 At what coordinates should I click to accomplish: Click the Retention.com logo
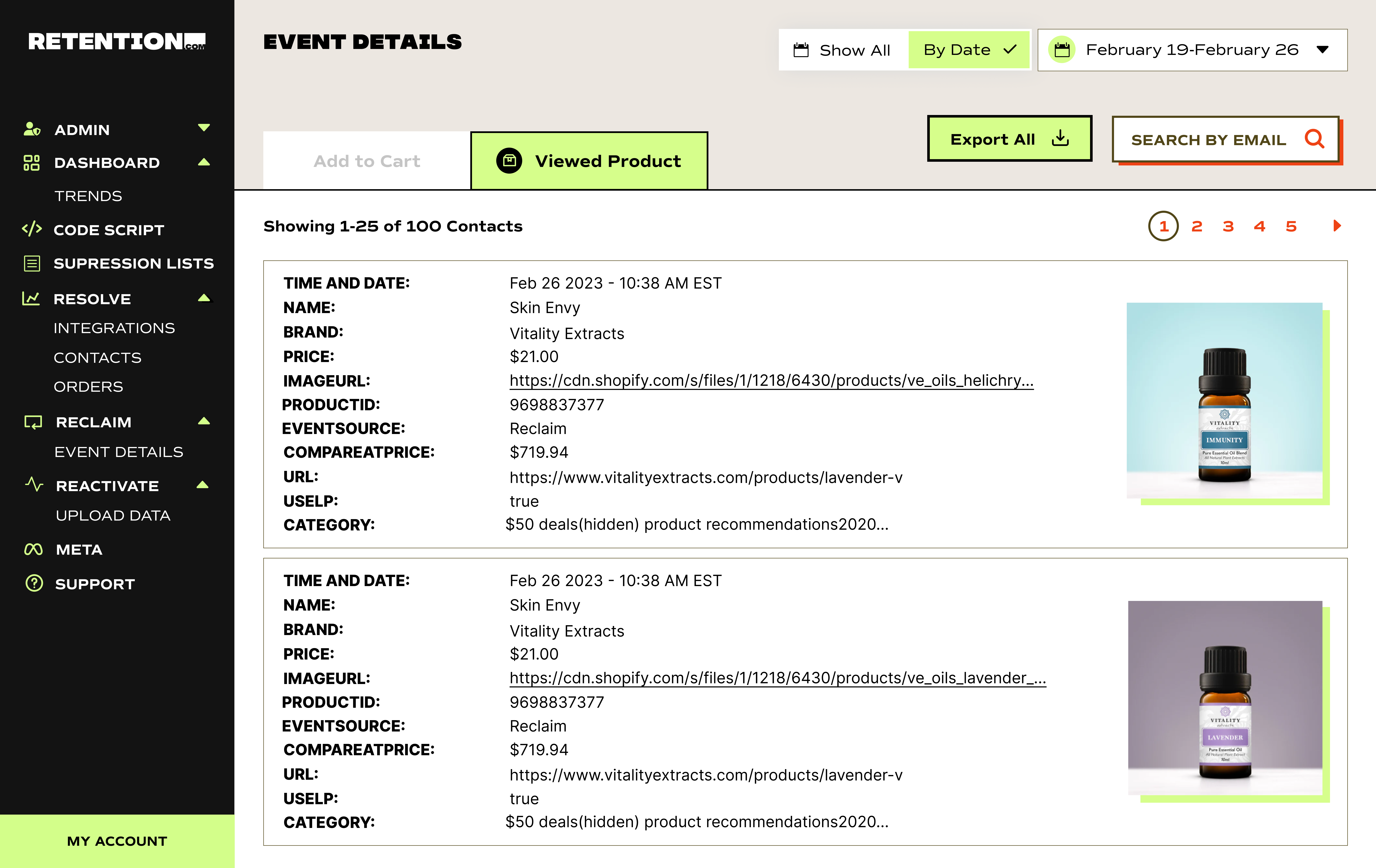pos(117,42)
